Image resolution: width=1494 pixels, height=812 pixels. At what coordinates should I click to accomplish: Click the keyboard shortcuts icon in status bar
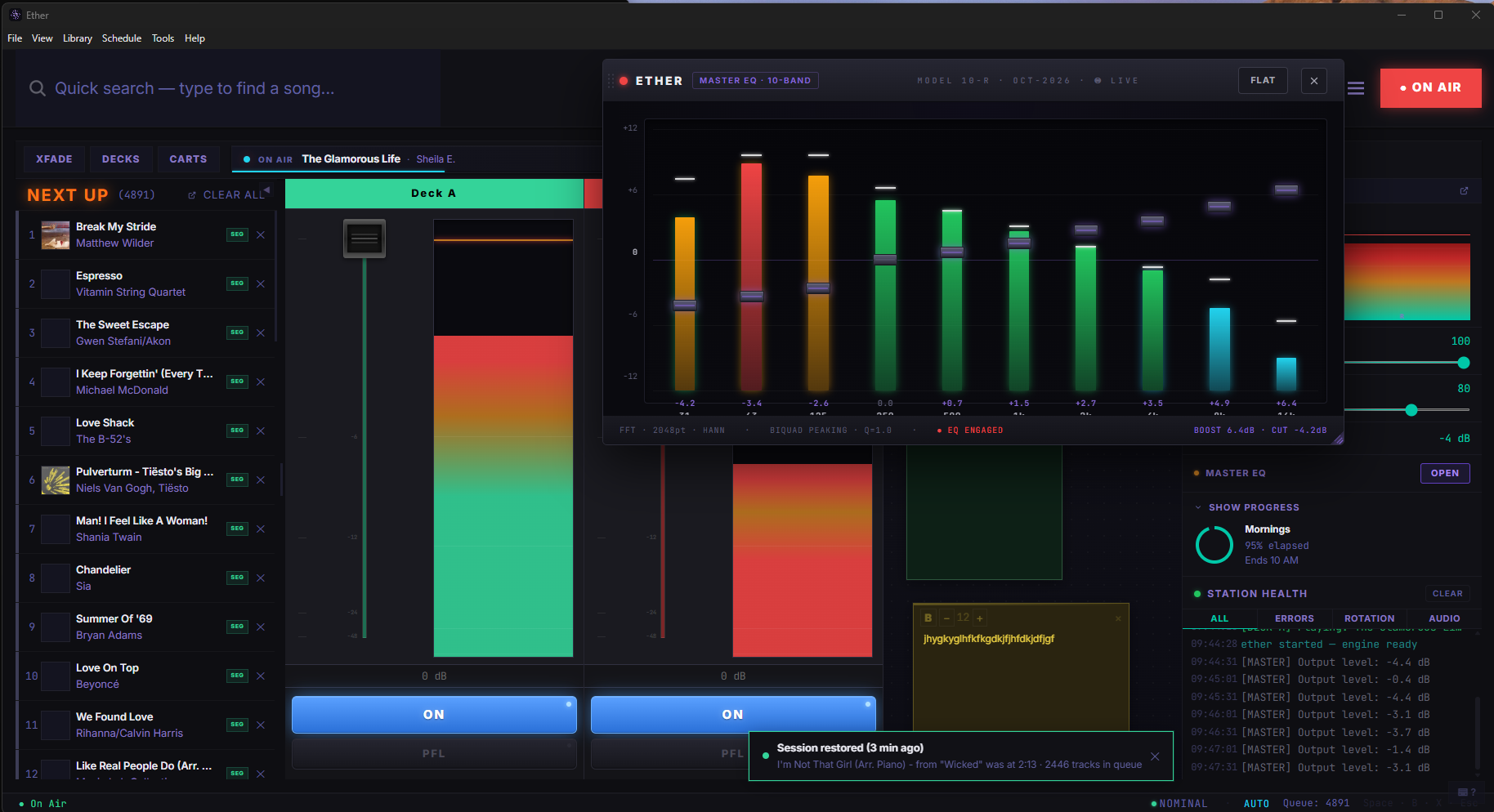click(x=1463, y=792)
